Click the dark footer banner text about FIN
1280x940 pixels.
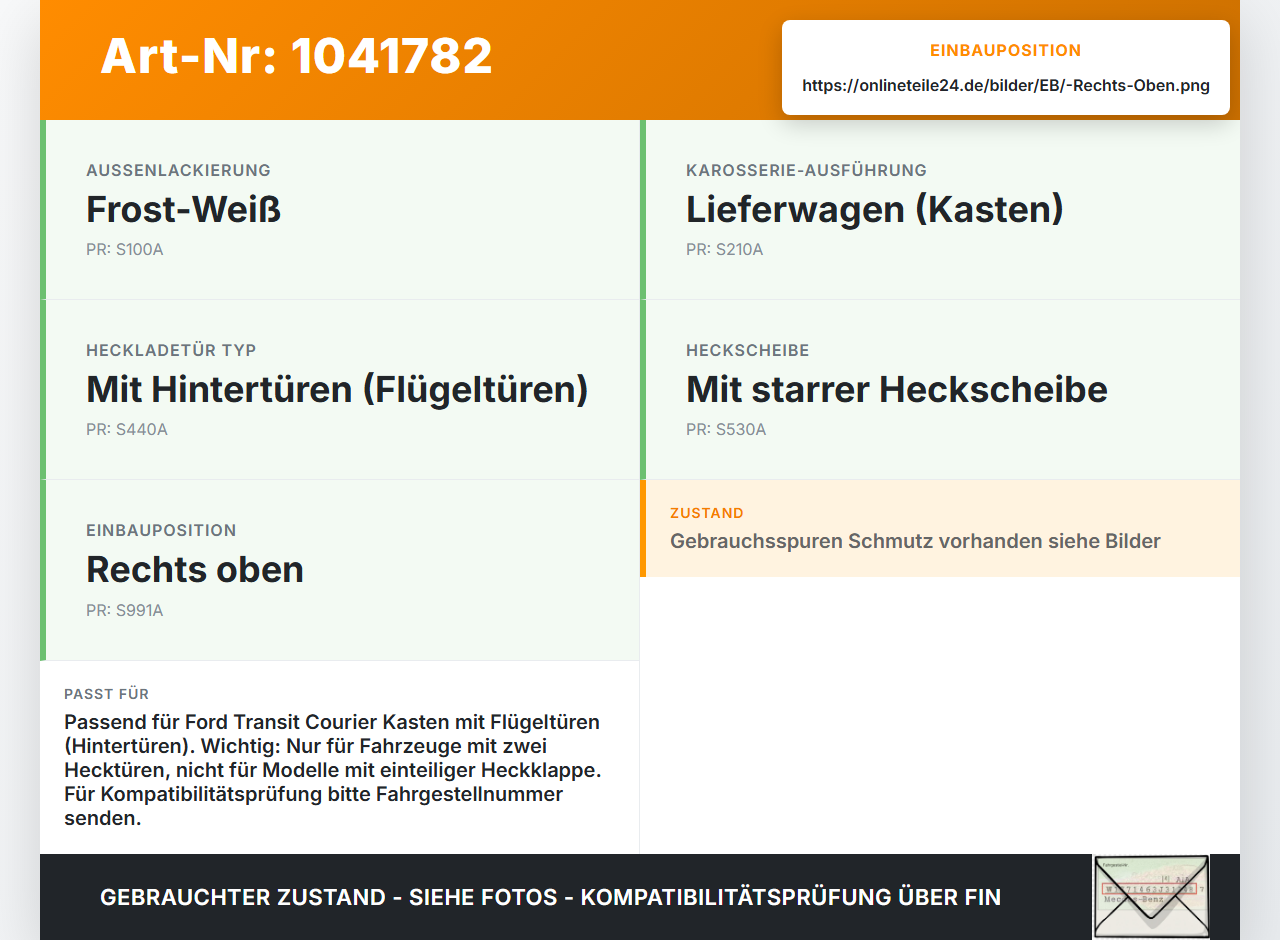click(550, 897)
